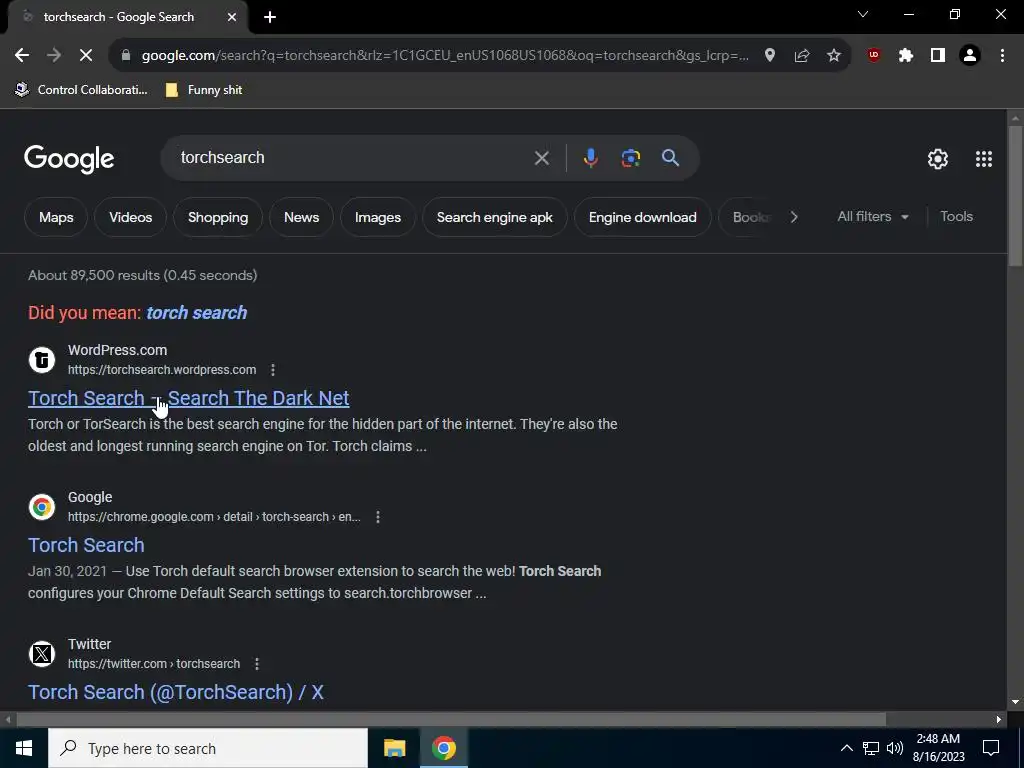The width and height of the screenshot is (1024, 768).
Task: Start a voice search with microphone
Action: point(590,158)
